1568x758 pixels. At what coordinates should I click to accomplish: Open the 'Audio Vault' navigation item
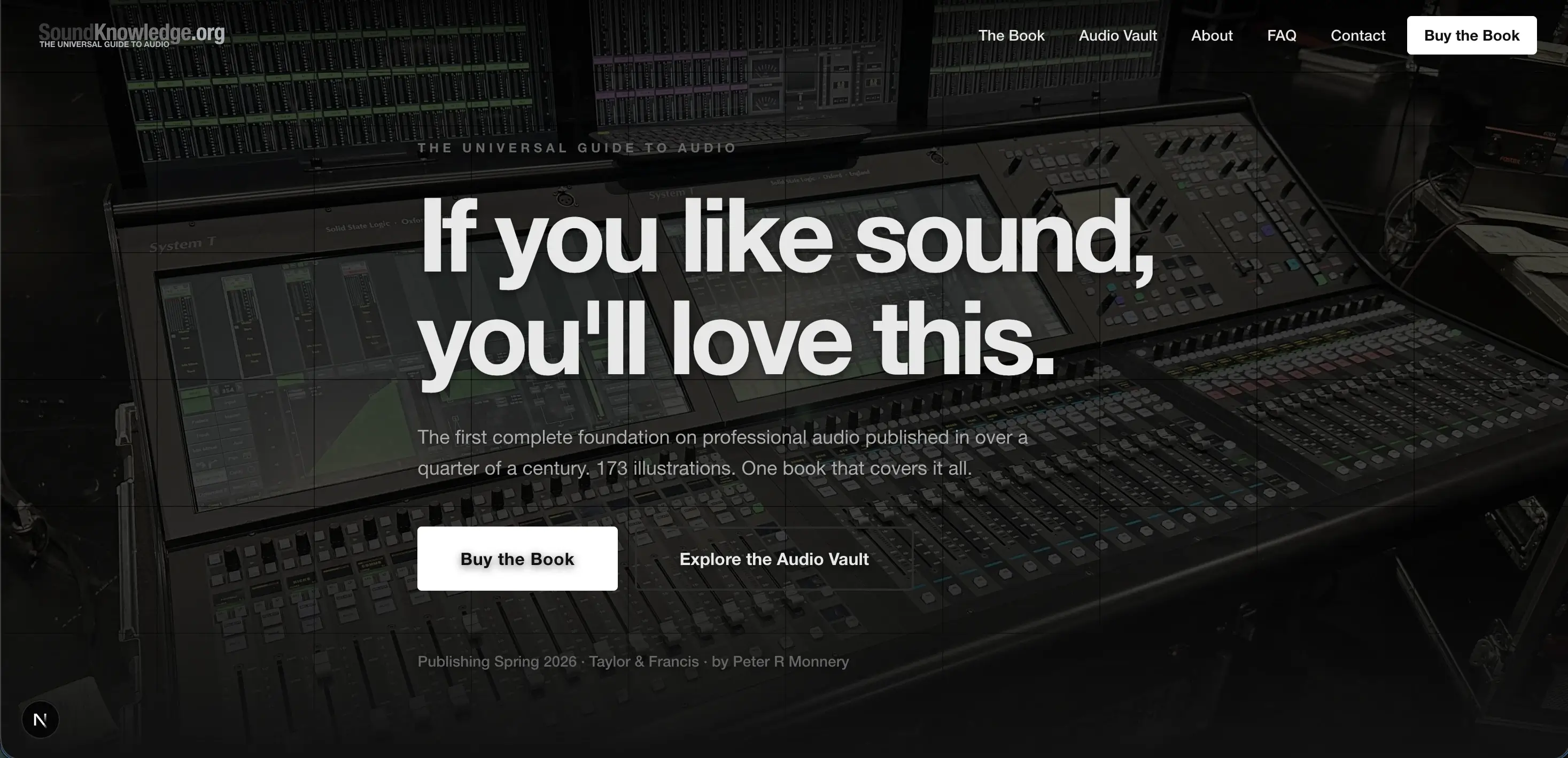(x=1117, y=35)
